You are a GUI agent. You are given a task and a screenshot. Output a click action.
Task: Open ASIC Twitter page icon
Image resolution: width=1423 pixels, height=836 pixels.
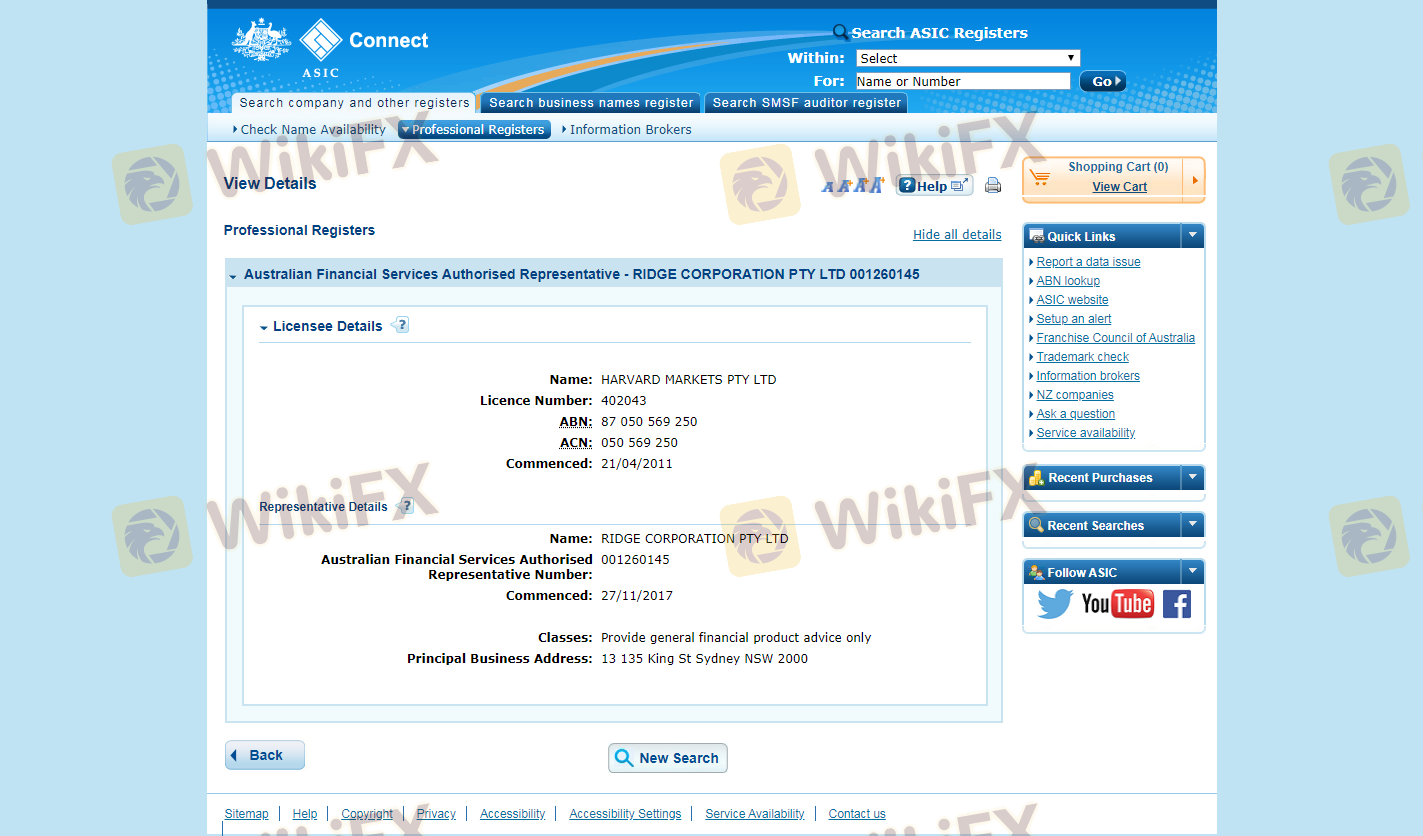coord(1054,604)
